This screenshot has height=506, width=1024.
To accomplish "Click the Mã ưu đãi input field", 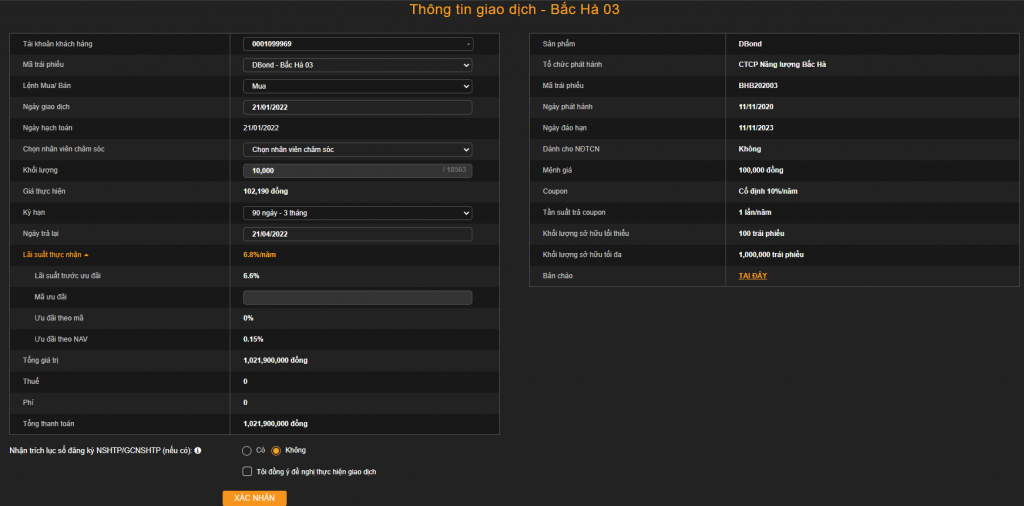I will point(357,297).
